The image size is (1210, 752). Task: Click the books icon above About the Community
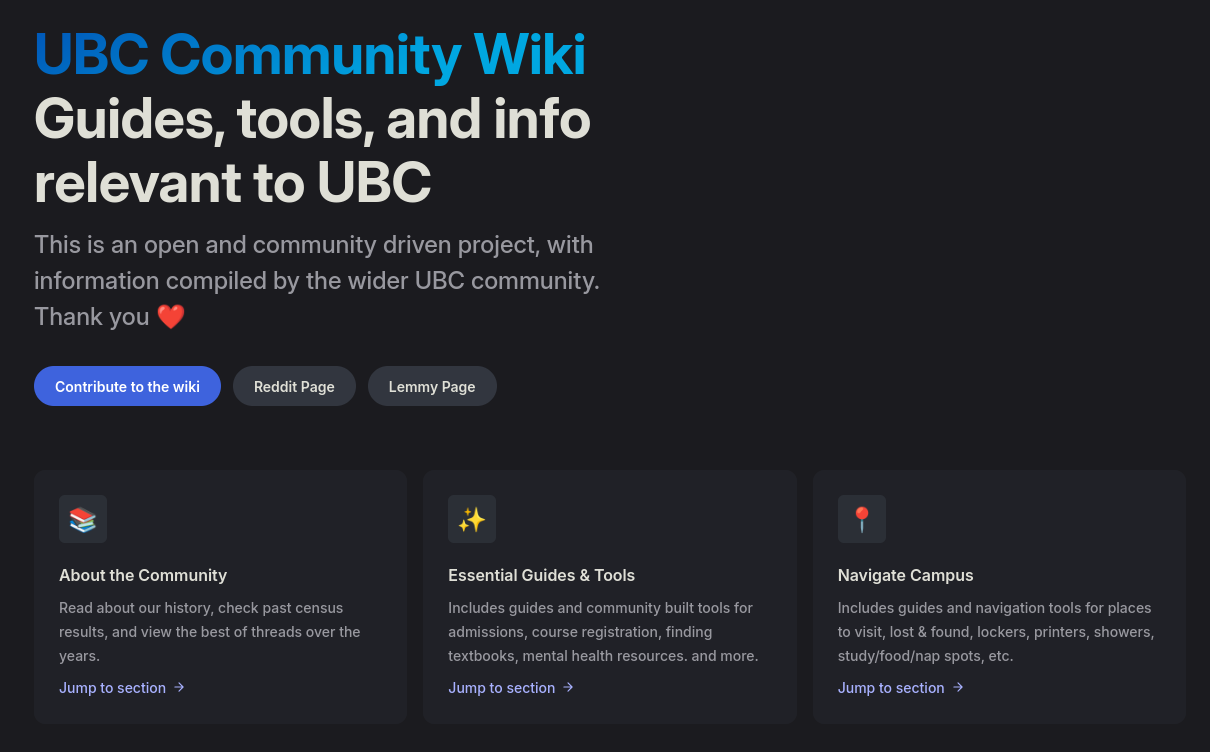[x=83, y=519]
